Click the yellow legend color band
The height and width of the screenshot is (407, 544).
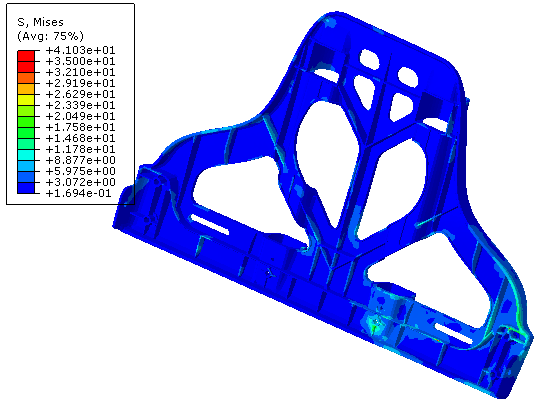click(26, 100)
